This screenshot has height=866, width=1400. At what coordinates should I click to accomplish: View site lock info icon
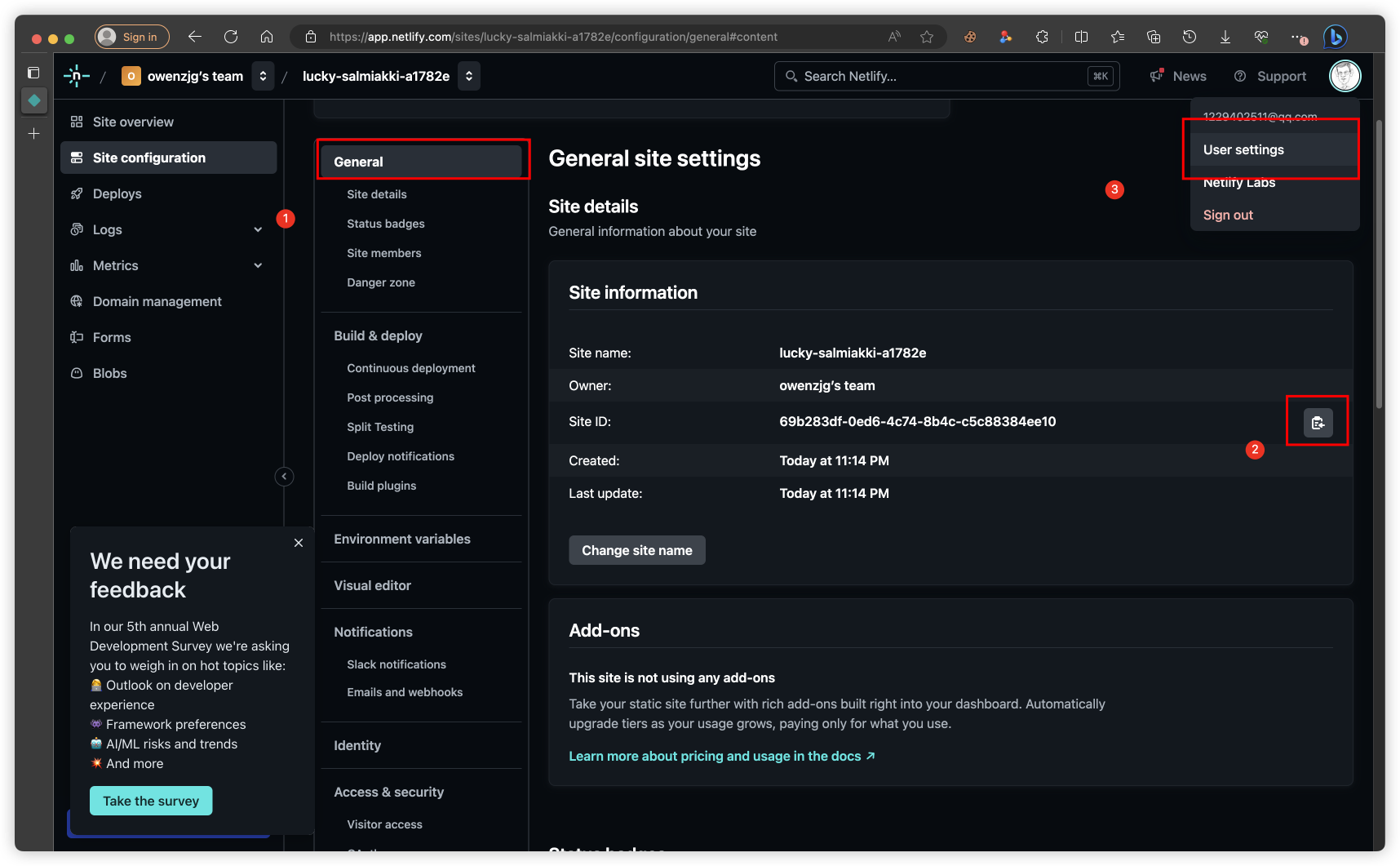[x=310, y=37]
